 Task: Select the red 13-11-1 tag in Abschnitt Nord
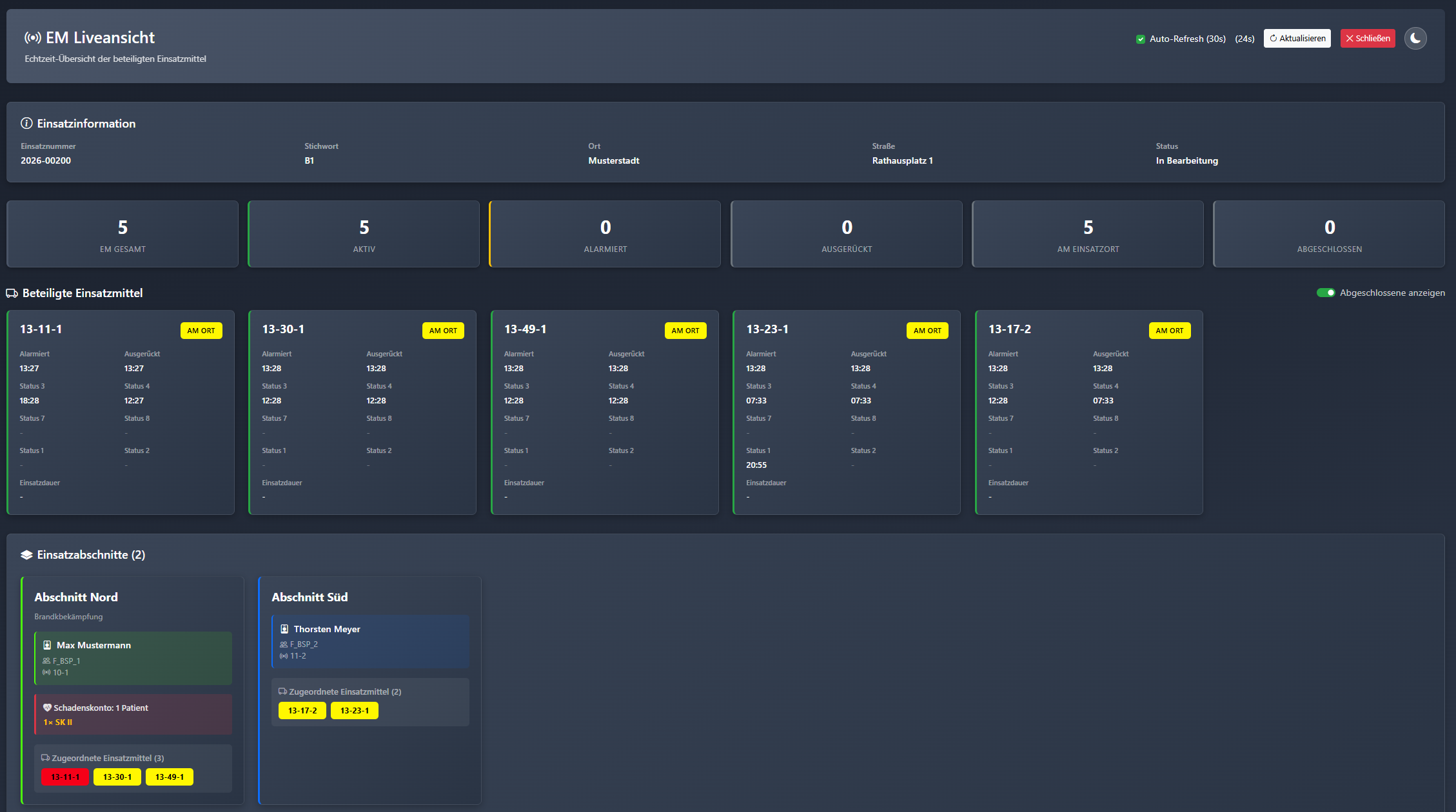click(65, 777)
